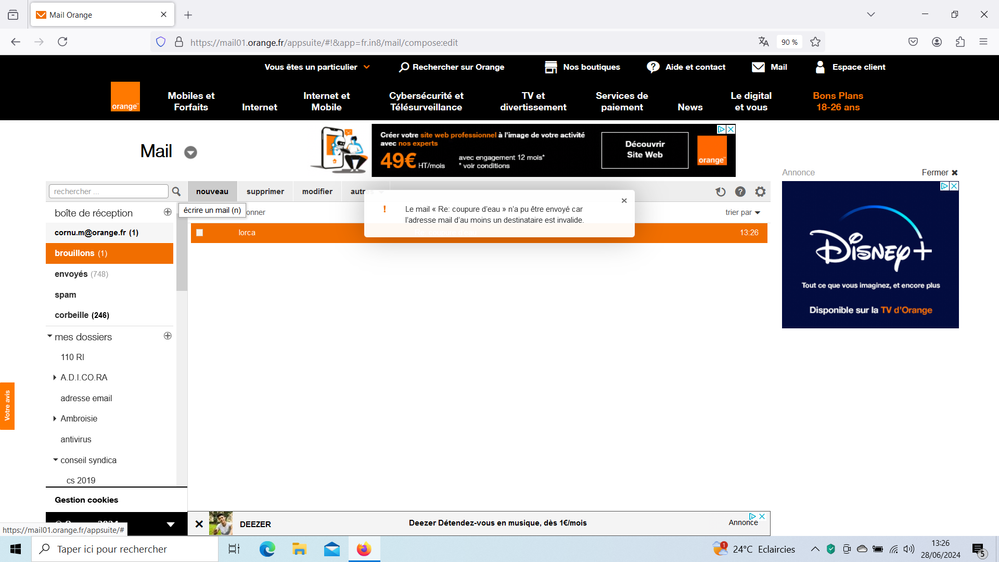This screenshot has width=999, height=562.
Task: Collapse the mes dossiers section
Action: click(x=50, y=336)
